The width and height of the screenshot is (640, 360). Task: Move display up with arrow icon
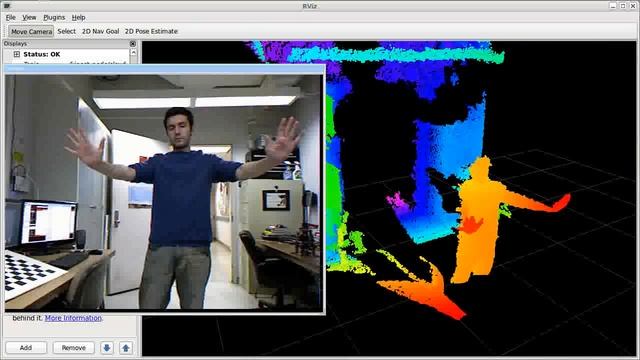[x=126, y=348]
